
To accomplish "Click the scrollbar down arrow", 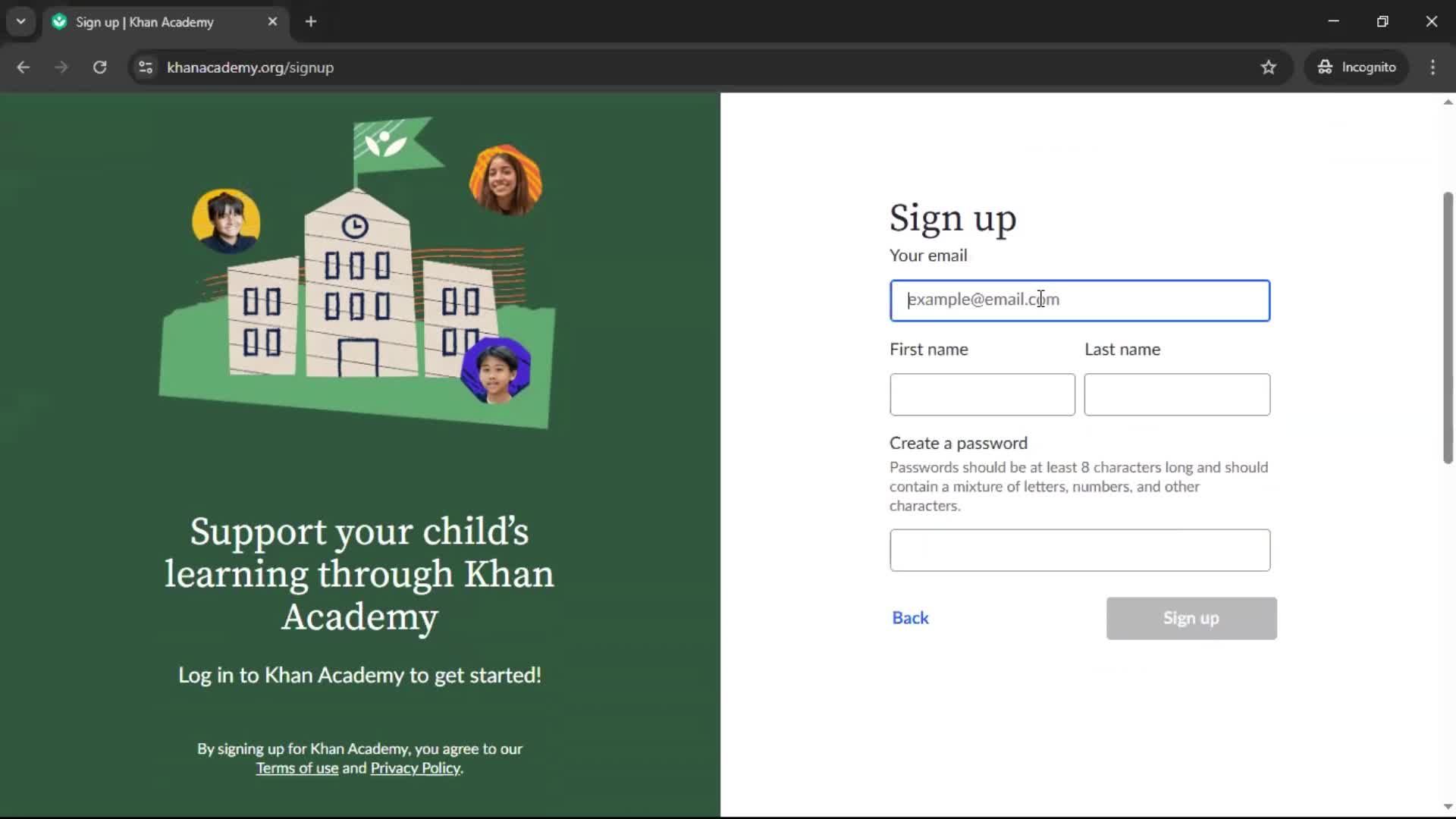I will 1448,807.
